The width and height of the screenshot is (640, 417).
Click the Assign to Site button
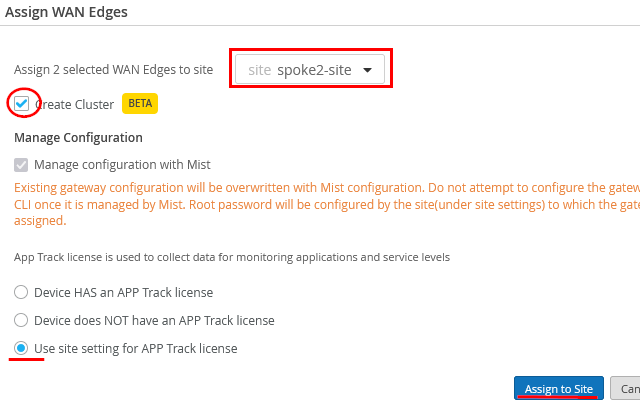coord(559,389)
